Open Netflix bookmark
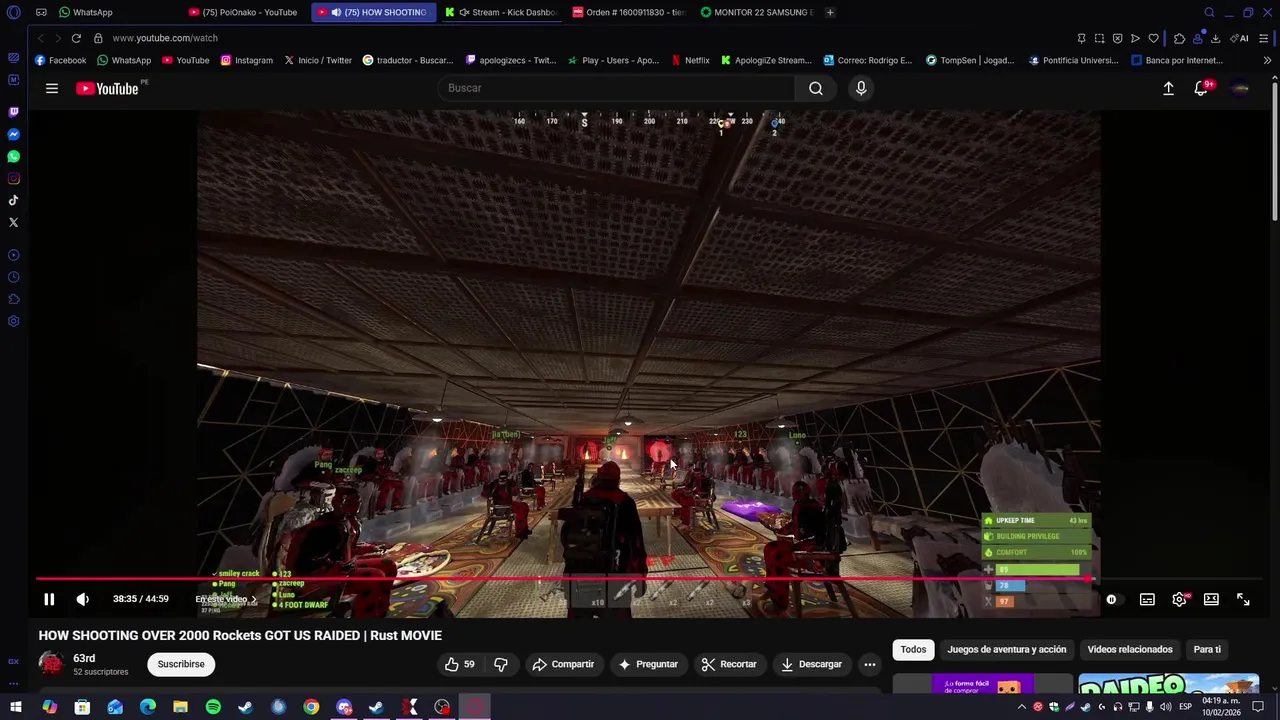This screenshot has width=1280, height=720. 691,60
